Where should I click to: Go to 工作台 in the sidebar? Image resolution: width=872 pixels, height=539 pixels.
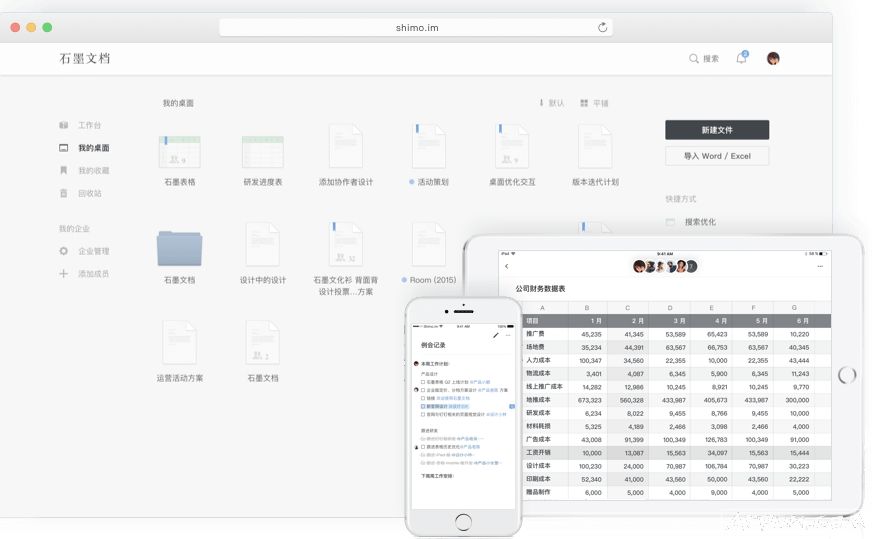point(81,125)
